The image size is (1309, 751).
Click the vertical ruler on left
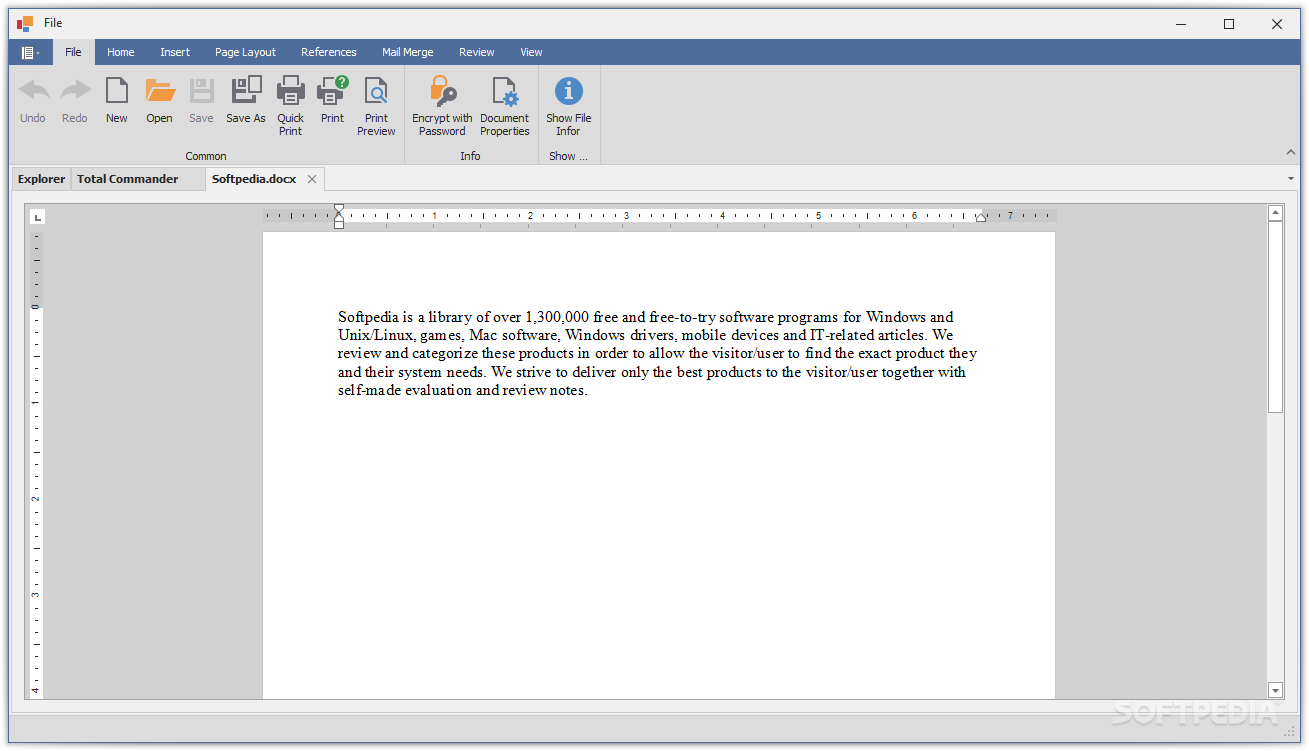(x=37, y=465)
